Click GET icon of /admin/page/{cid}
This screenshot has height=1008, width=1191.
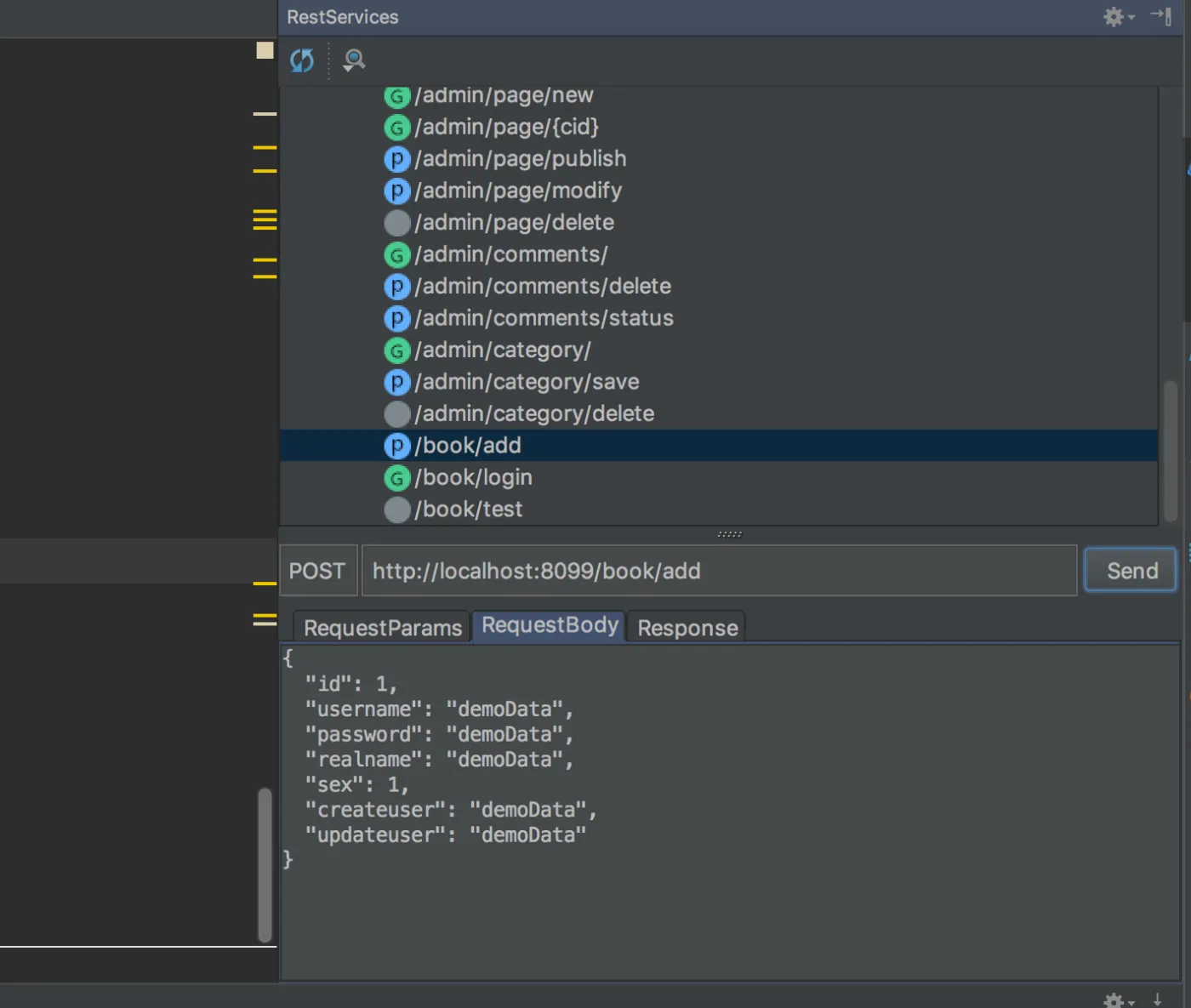click(x=397, y=128)
